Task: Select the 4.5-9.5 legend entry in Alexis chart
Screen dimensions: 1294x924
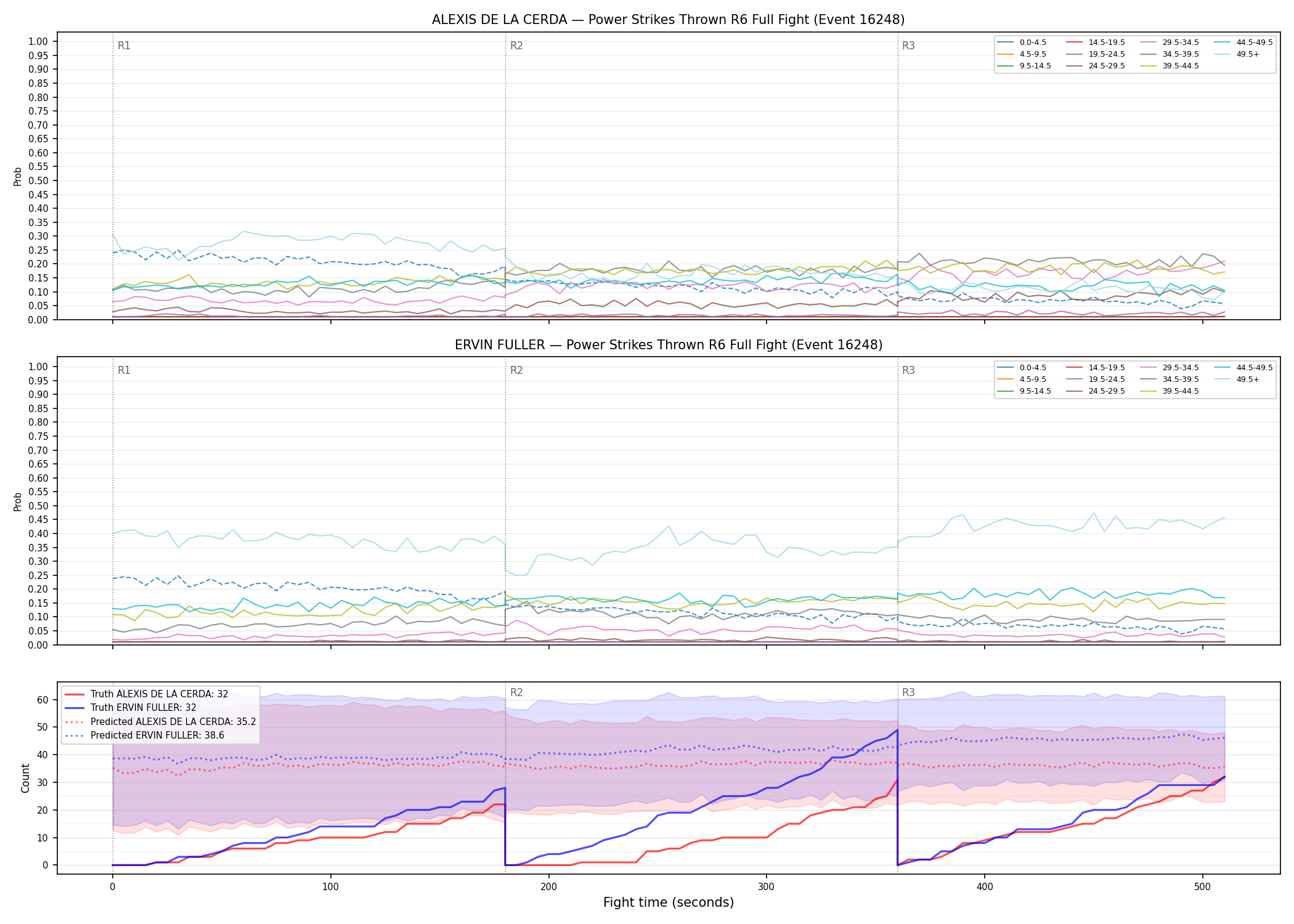Action: pyautogui.click(x=1022, y=54)
